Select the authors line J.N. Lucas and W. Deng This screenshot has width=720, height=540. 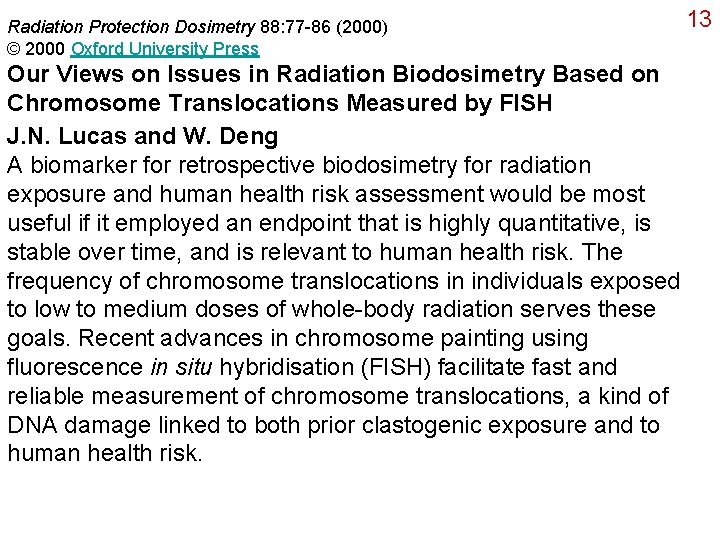tap(143, 136)
